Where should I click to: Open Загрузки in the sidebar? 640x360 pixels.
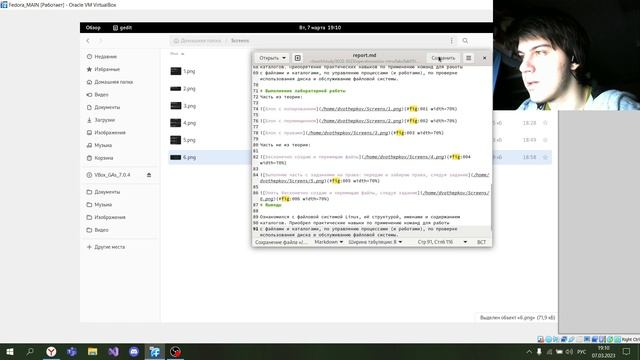(104, 120)
